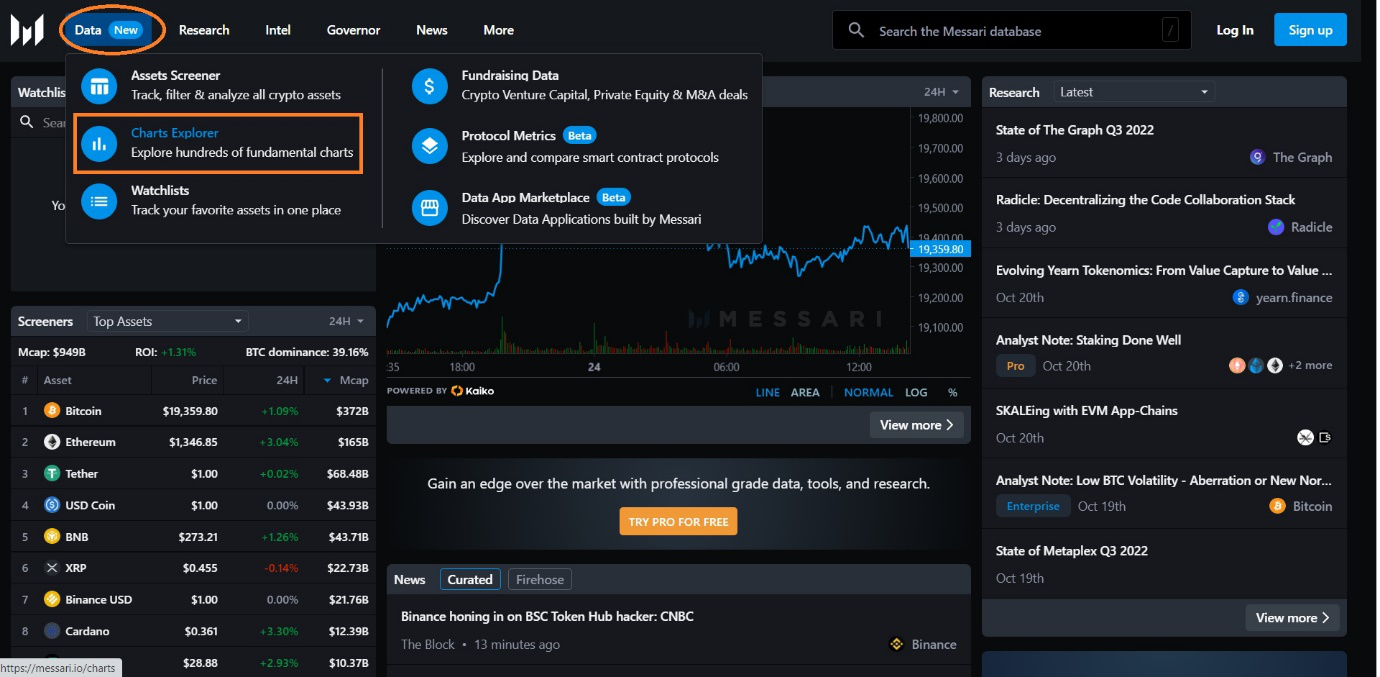The width and height of the screenshot is (1380, 677).
Task: Click the Fundraising Data dollar icon
Action: (x=430, y=86)
